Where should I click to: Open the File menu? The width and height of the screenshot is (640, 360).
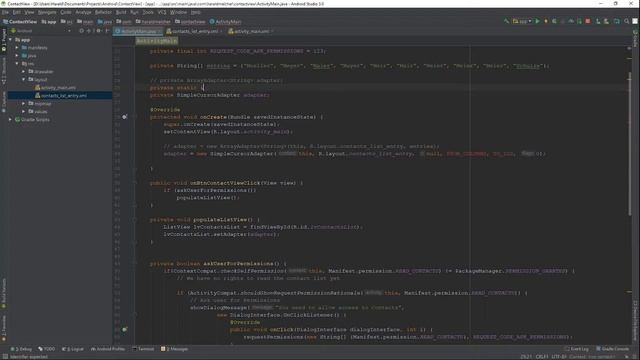click(x=5, y=12)
